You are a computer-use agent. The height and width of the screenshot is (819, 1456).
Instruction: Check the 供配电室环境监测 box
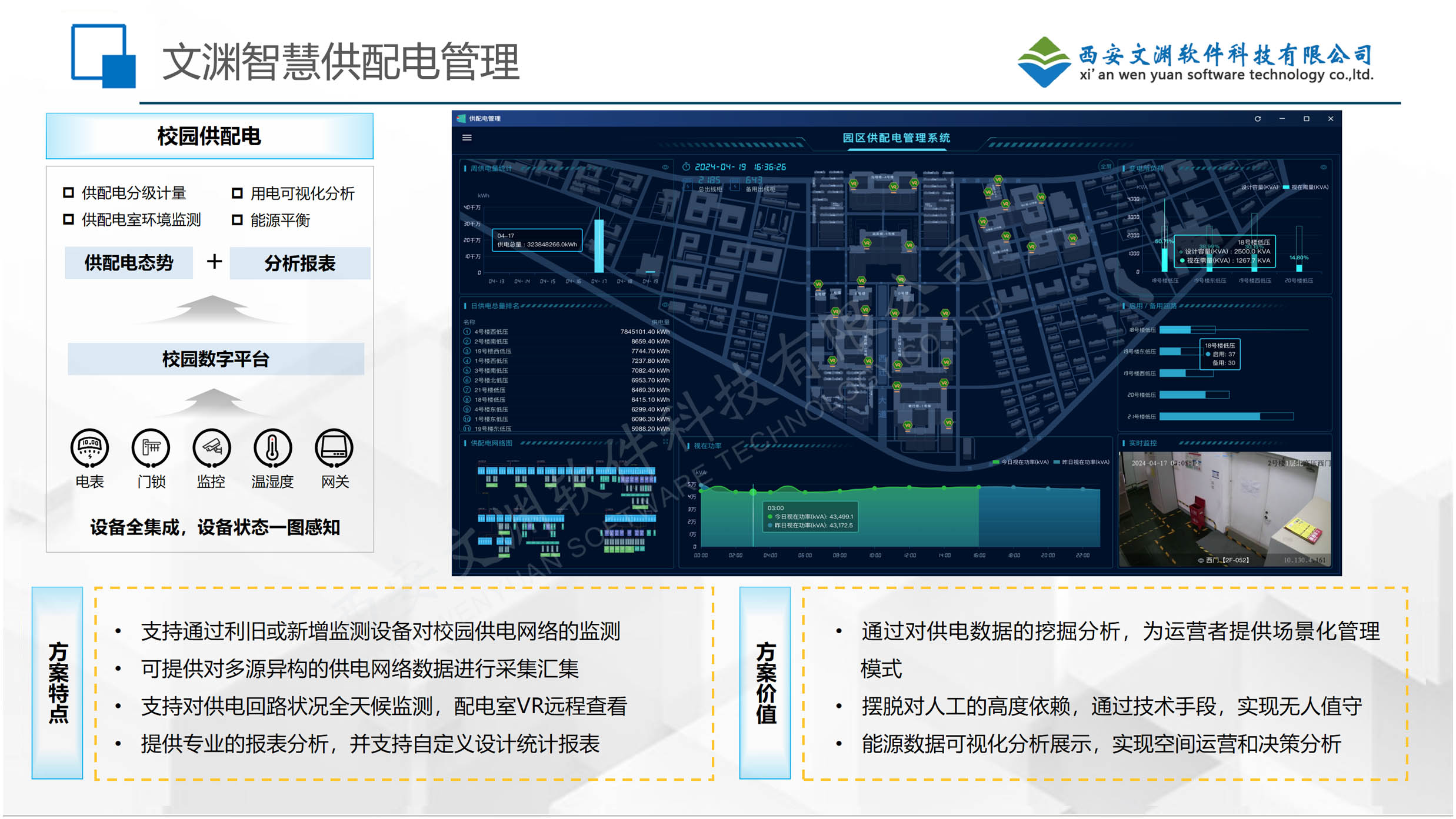pos(68,219)
